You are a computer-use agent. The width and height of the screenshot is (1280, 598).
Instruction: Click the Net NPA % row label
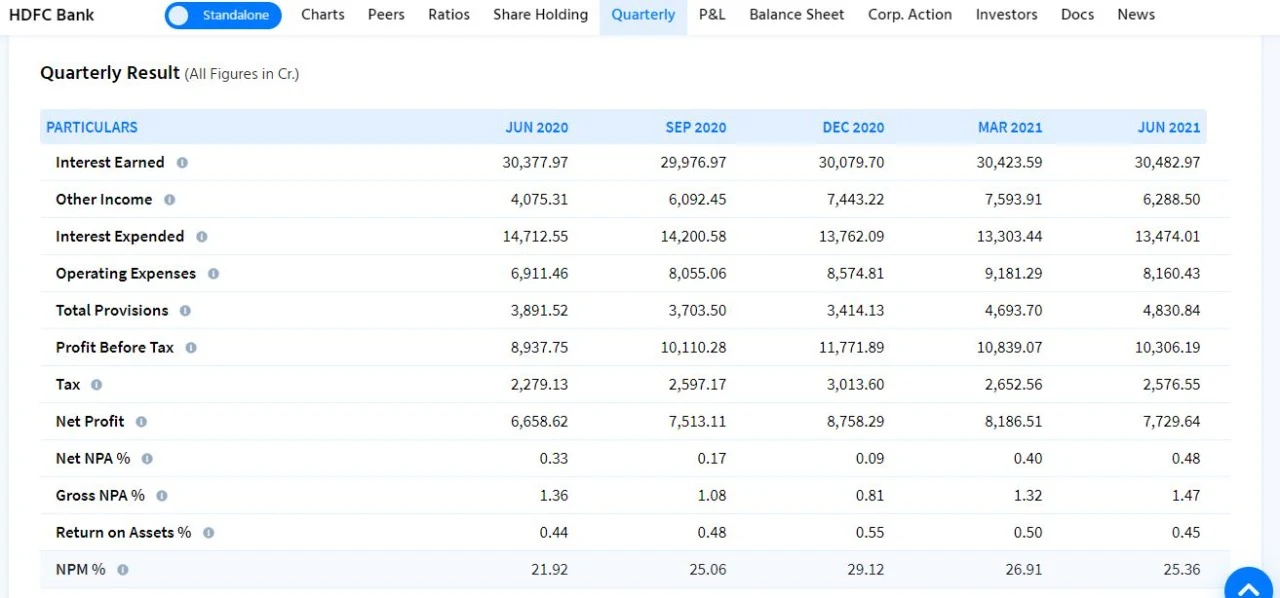pyautogui.click(x=93, y=459)
